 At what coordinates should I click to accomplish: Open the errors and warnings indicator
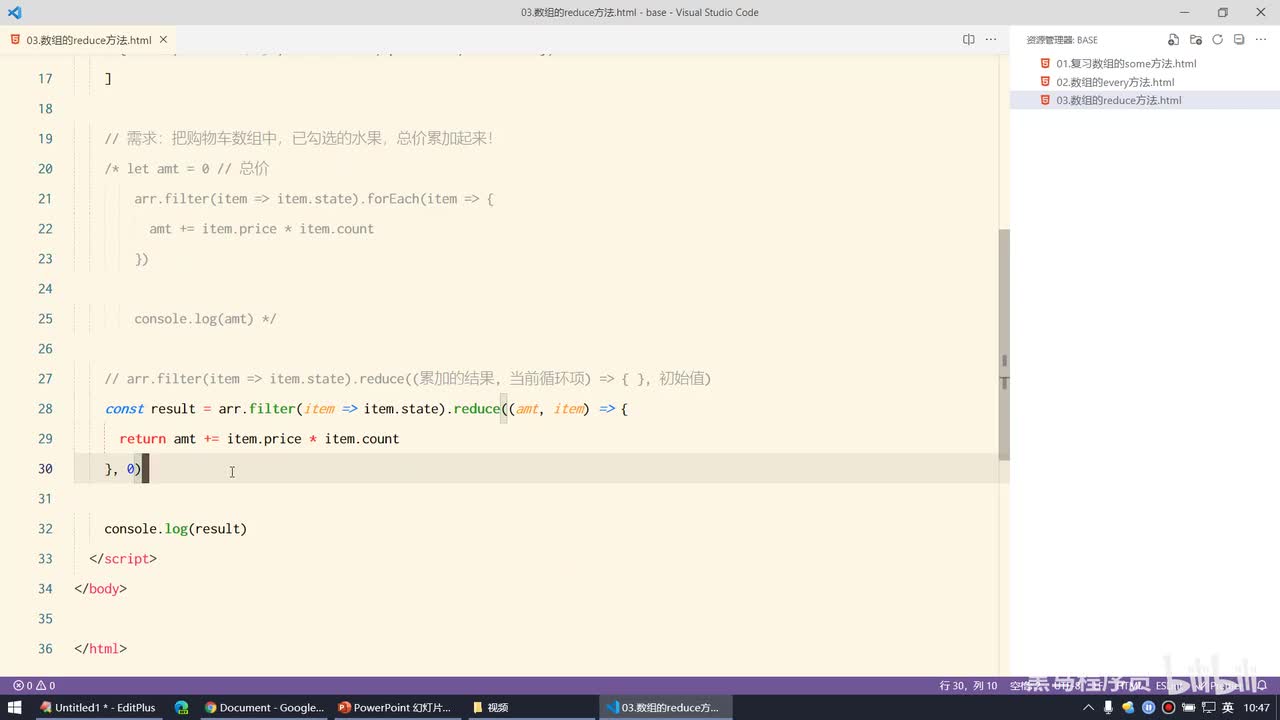(34, 686)
